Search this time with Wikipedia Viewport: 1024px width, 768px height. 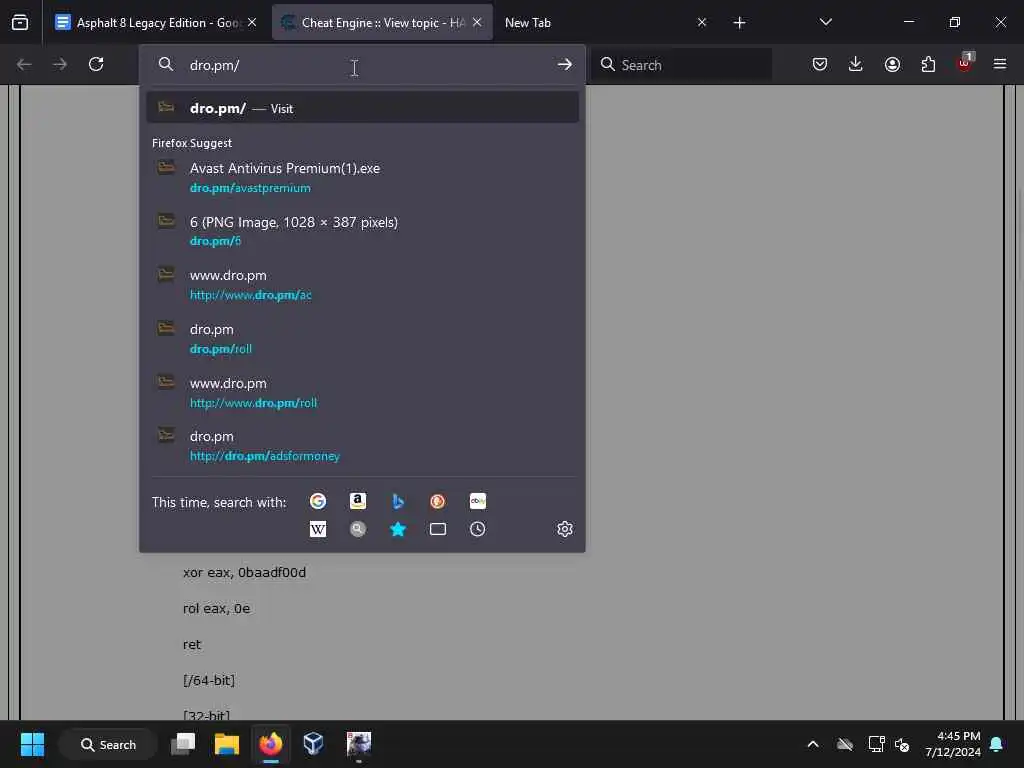[x=318, y=529]
